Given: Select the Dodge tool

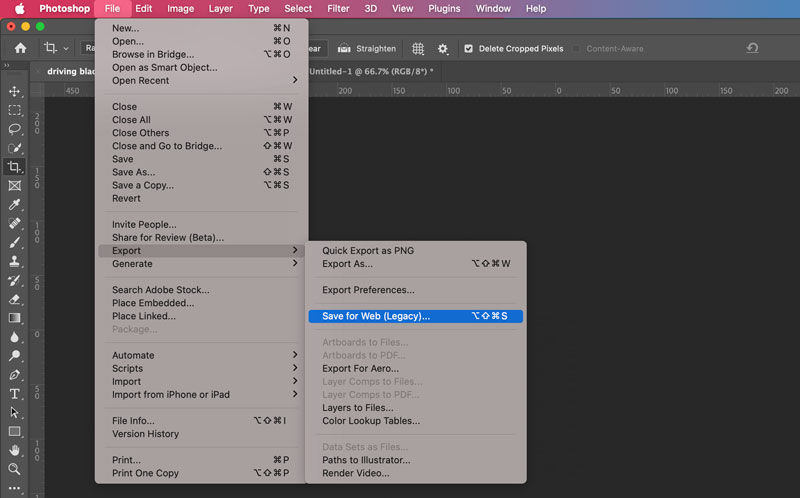Looking at the screenshot, I should 14,356.
